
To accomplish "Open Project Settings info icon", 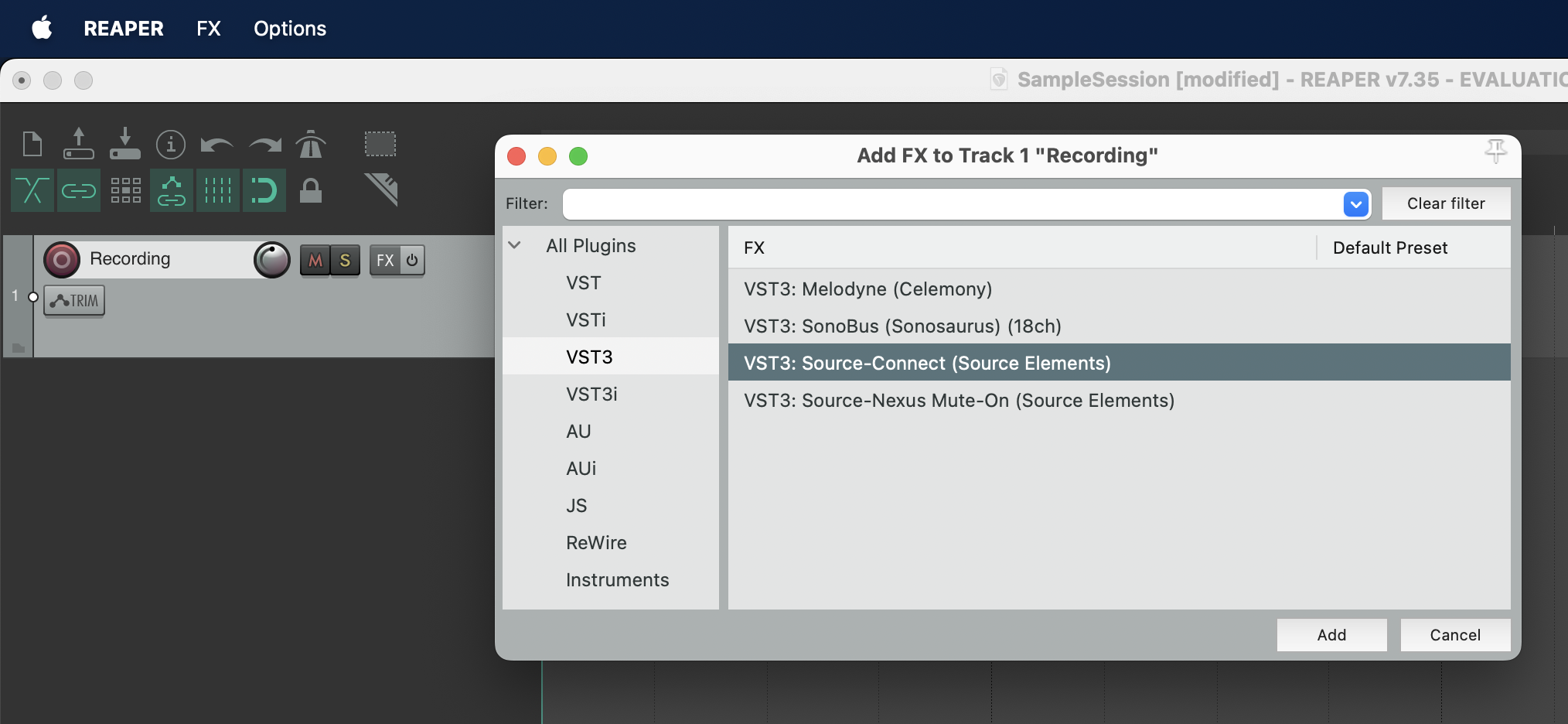I will 171,145.
